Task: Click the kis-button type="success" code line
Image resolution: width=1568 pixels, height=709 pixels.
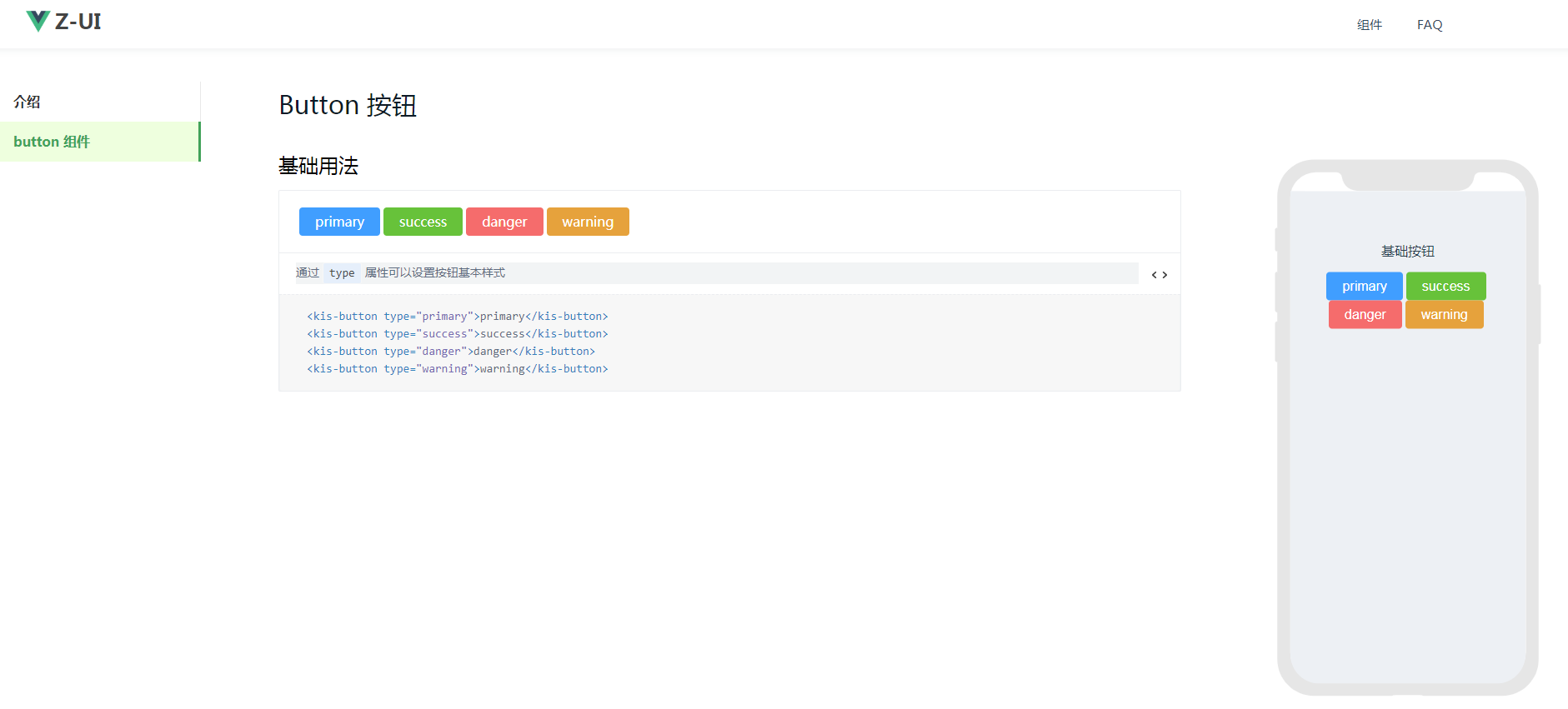Action: [458, 334]
